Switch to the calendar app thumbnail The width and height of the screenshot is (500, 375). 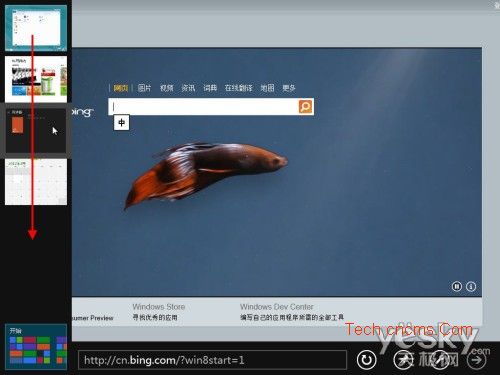pos(36,182)
